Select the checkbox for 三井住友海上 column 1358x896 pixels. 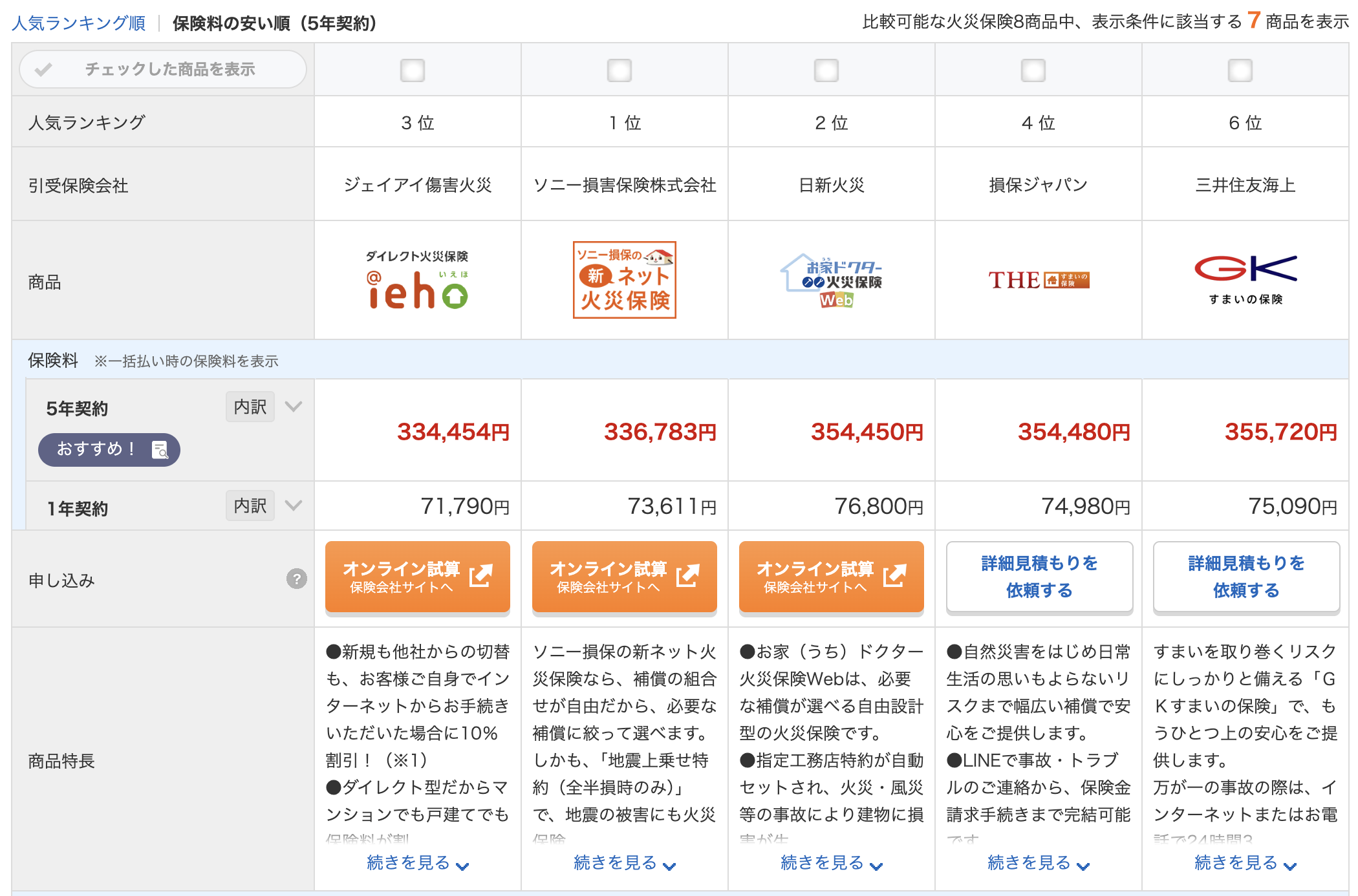click(1240, 70)
